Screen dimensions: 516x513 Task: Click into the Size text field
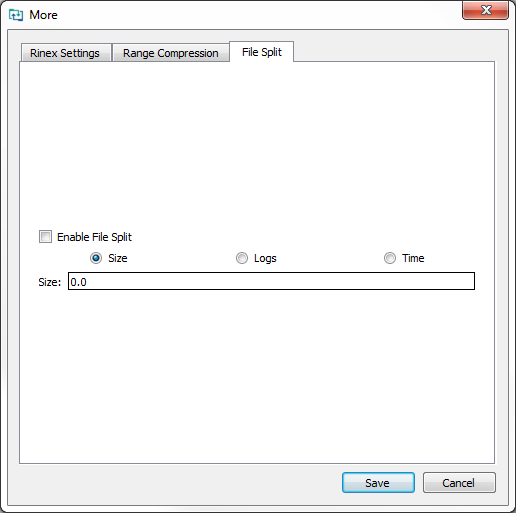271,281
